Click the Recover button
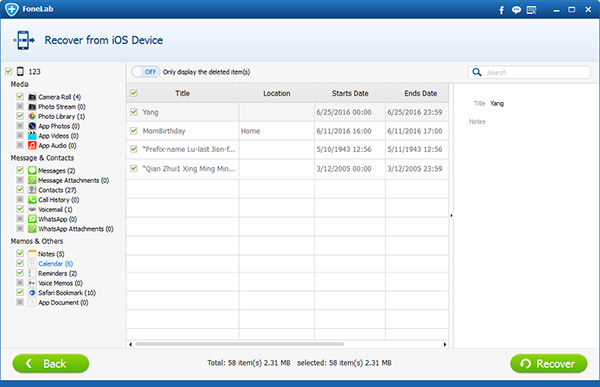This screenshot has height=387, width=600. (x=549, y=363)
